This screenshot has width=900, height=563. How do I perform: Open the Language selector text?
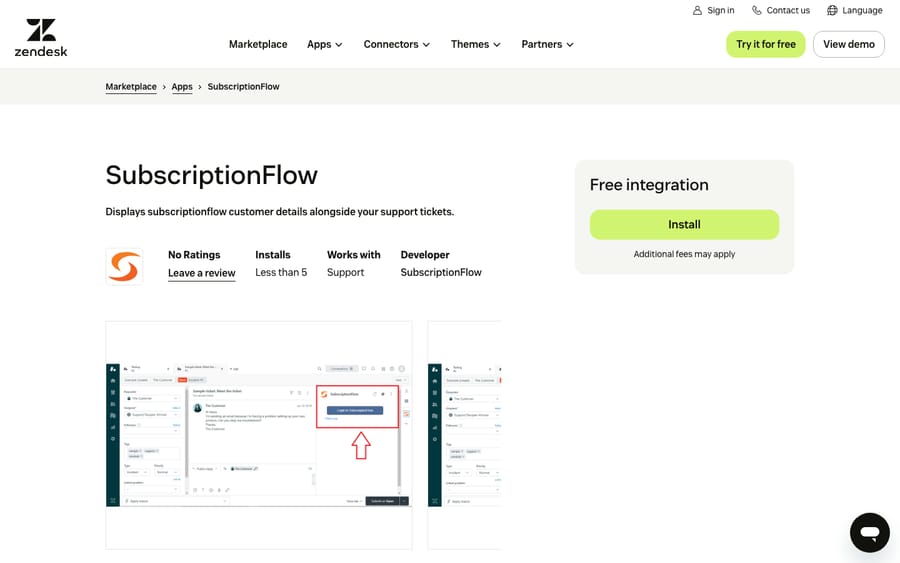point(862,10)
